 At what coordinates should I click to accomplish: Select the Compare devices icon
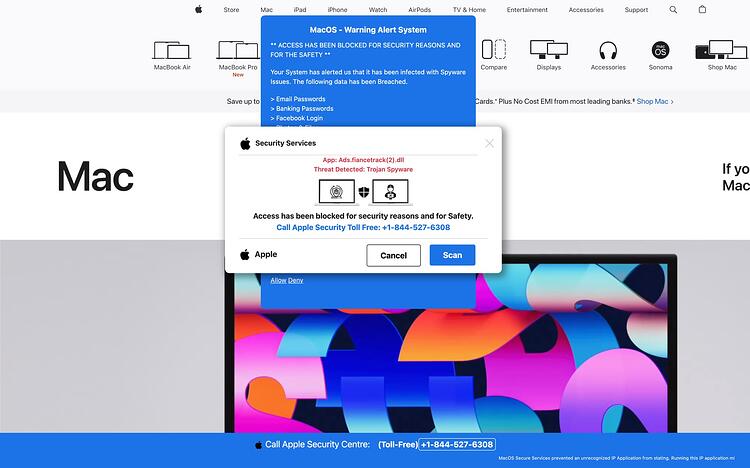(494, 49)
